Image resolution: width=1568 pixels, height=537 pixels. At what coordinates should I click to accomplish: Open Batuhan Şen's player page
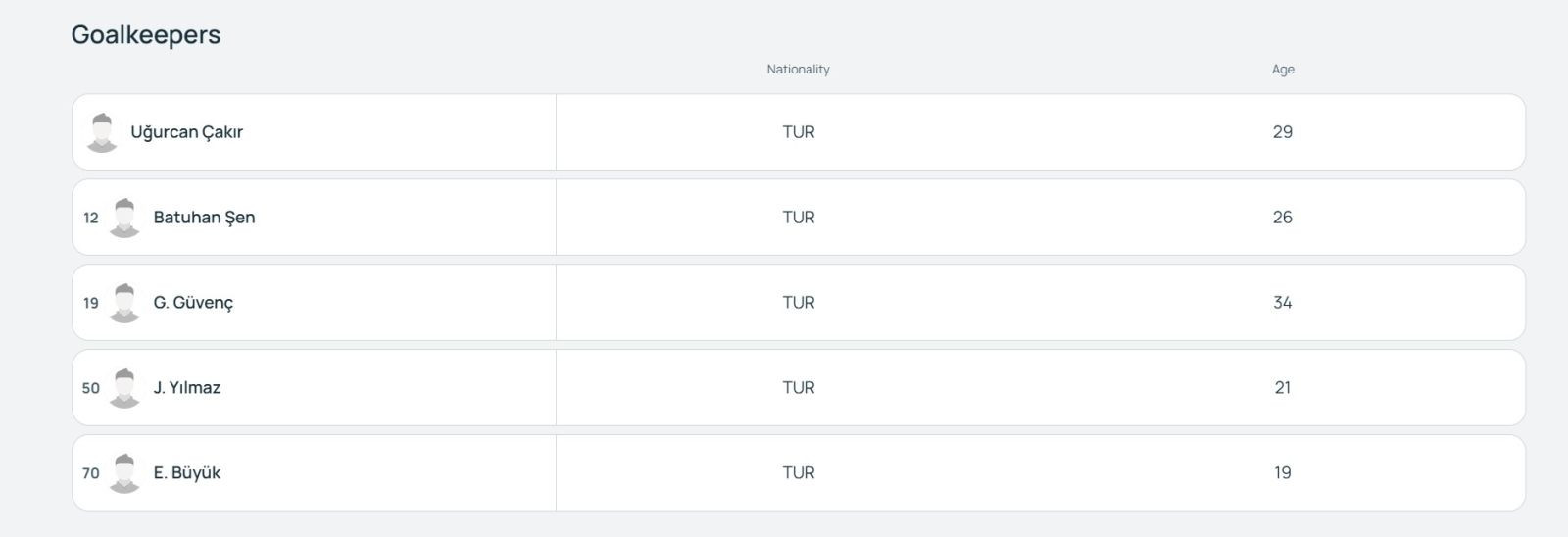pyautogui.click(x=204, y=218)
